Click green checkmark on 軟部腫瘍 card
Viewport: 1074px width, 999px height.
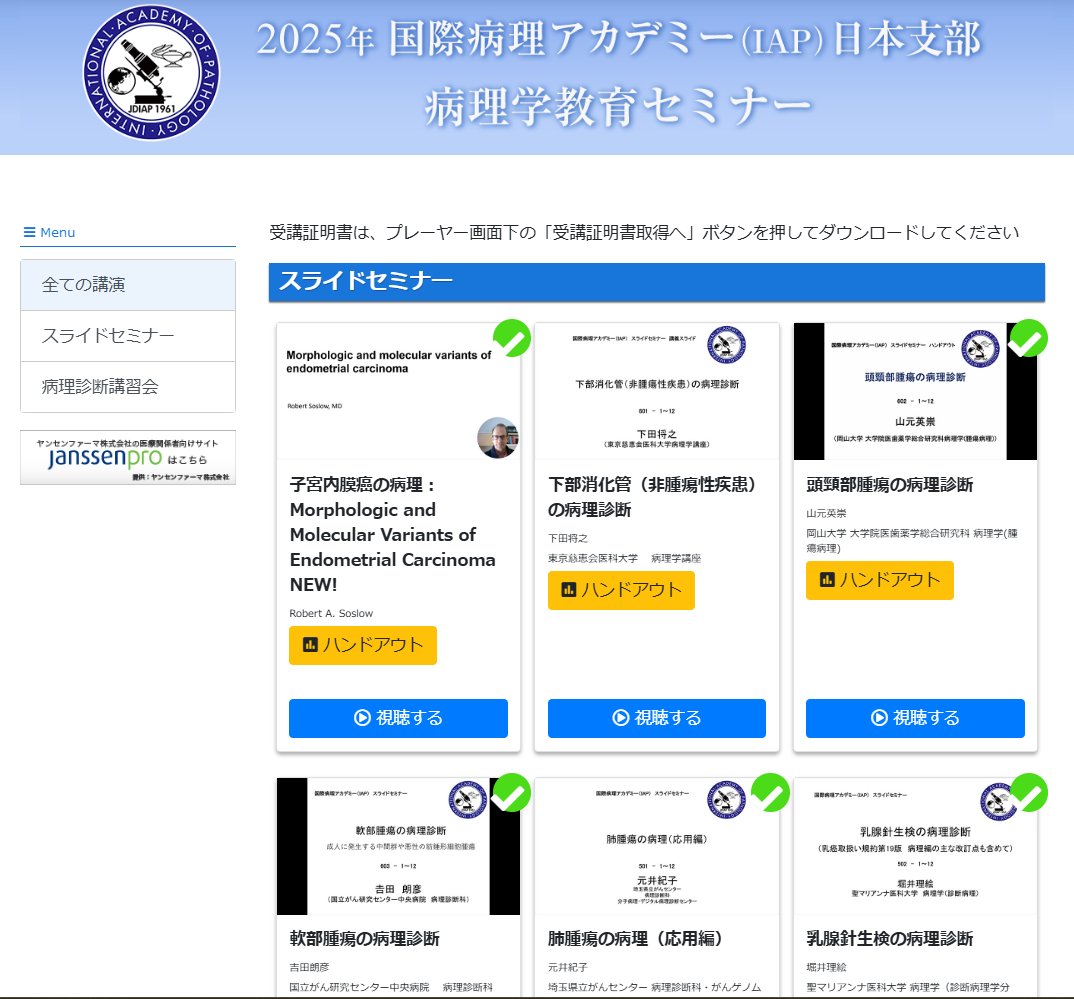[x=512, y=793]
